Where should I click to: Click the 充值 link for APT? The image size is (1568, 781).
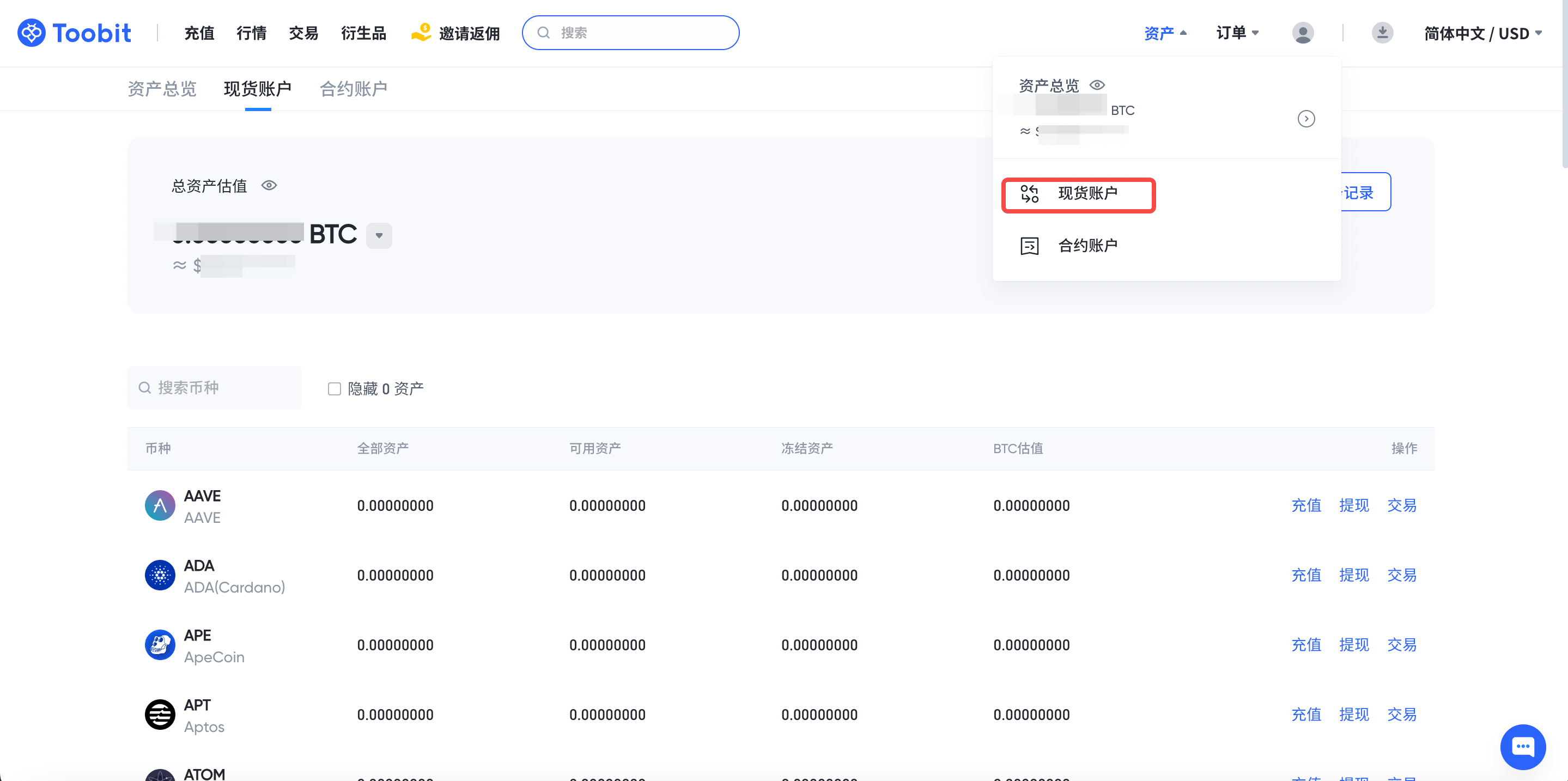click(x=1305, y=715)
